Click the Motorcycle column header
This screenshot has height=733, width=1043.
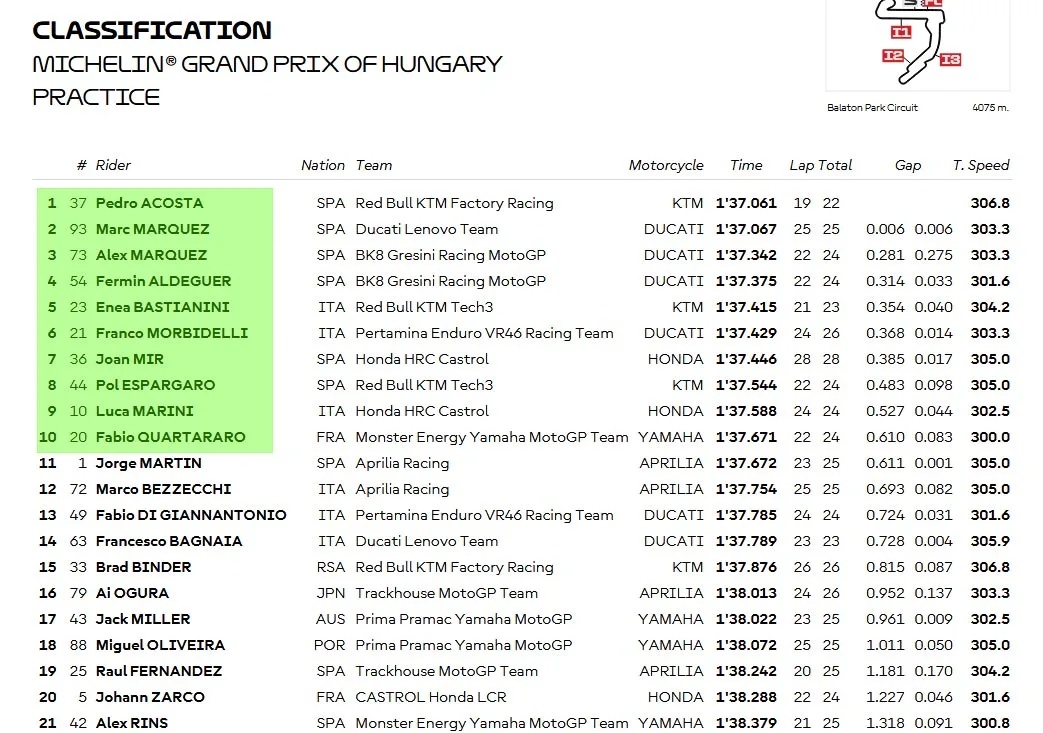coord(666,165)
